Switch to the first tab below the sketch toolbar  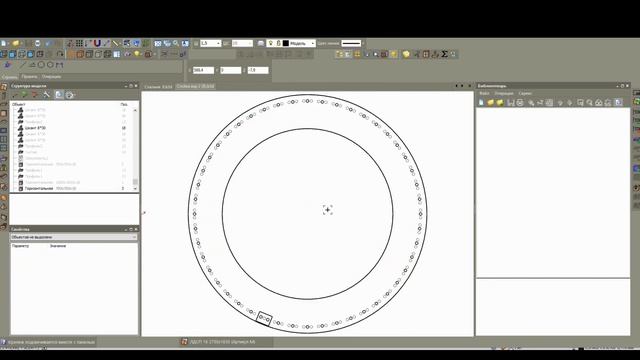coord(9,77)
